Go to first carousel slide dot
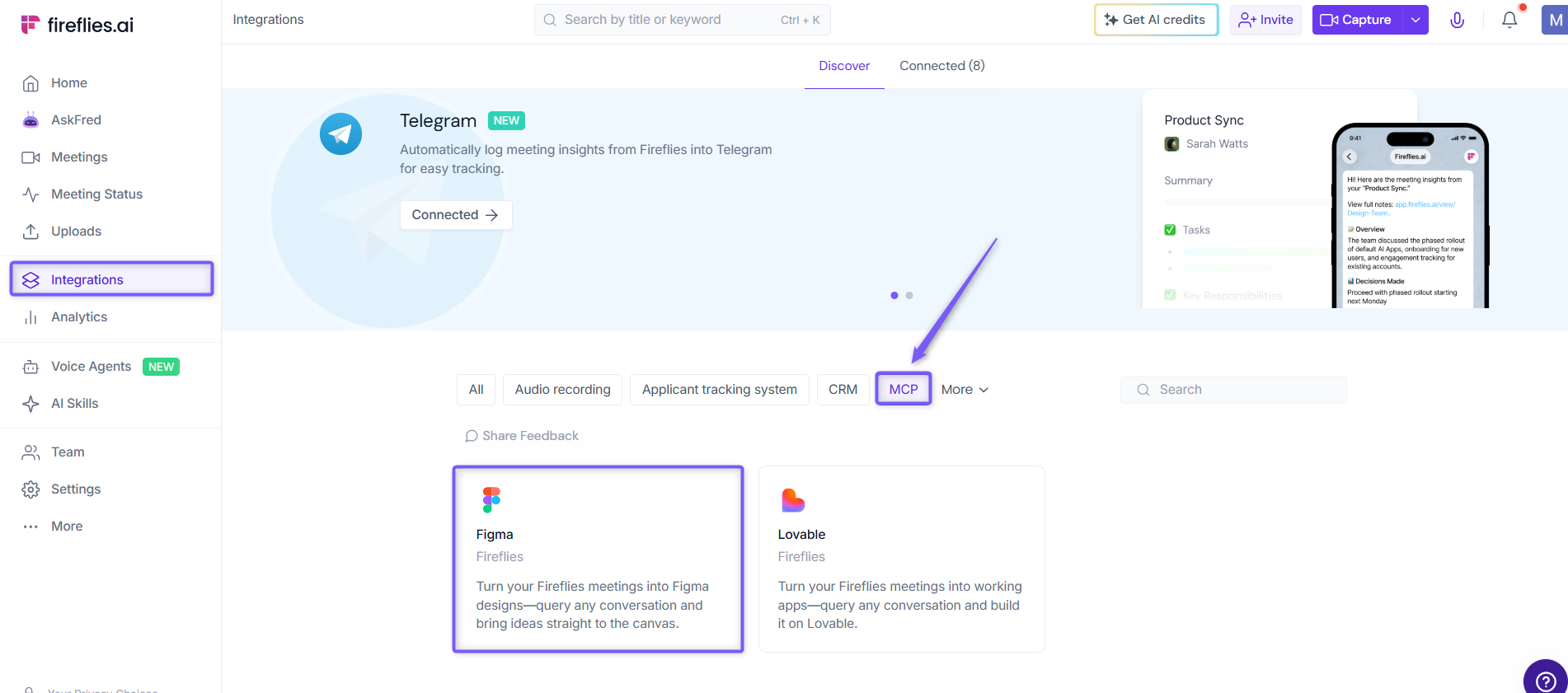The width and height of the screenshot is (1568, 693). (894, 295)
